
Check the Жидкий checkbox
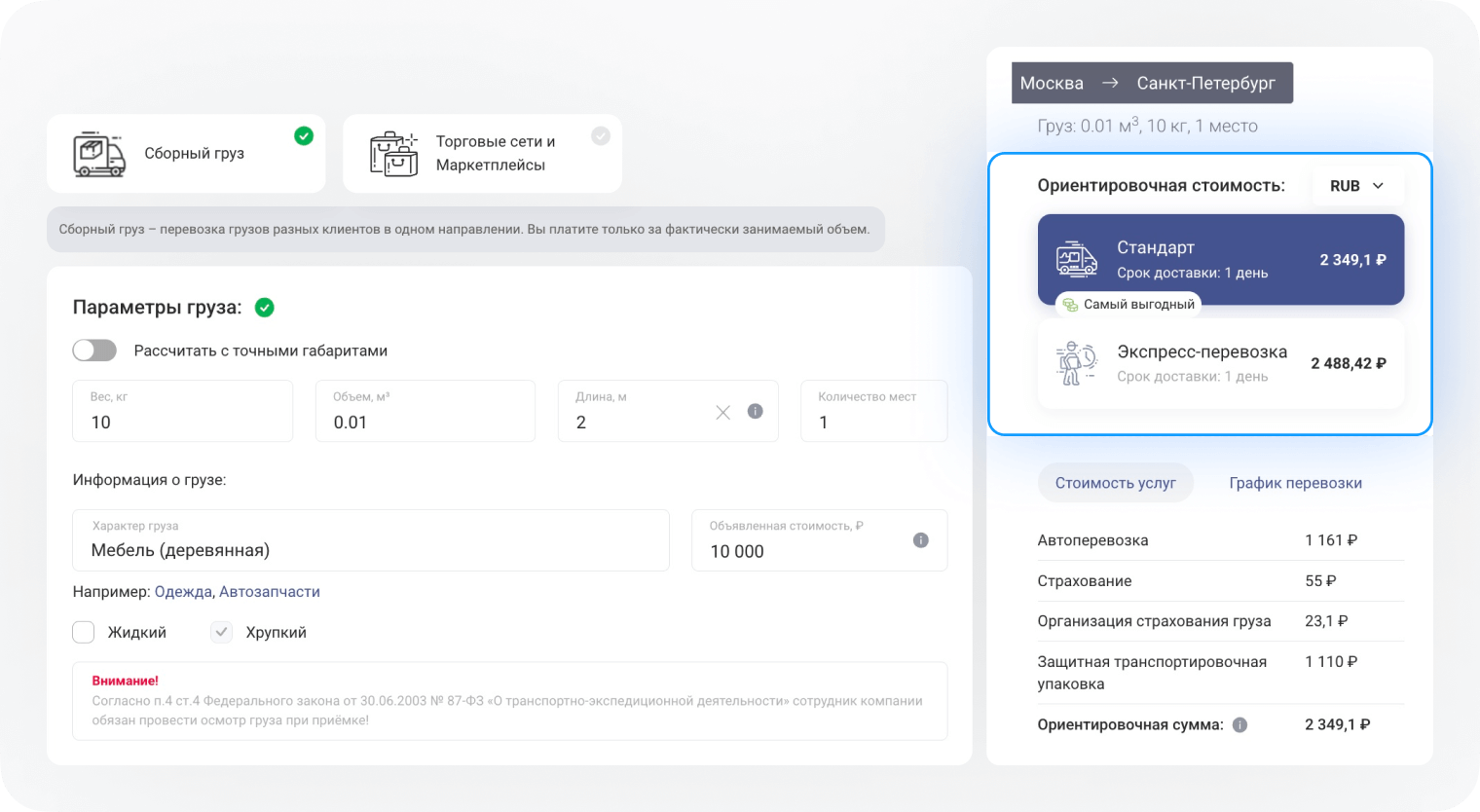pos(84,633)
